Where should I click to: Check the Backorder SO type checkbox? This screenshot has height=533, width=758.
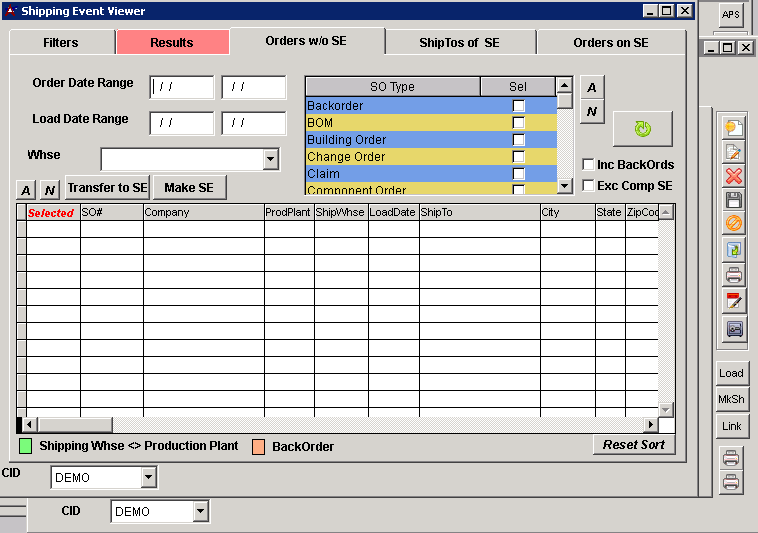click(x=518, y=106)
